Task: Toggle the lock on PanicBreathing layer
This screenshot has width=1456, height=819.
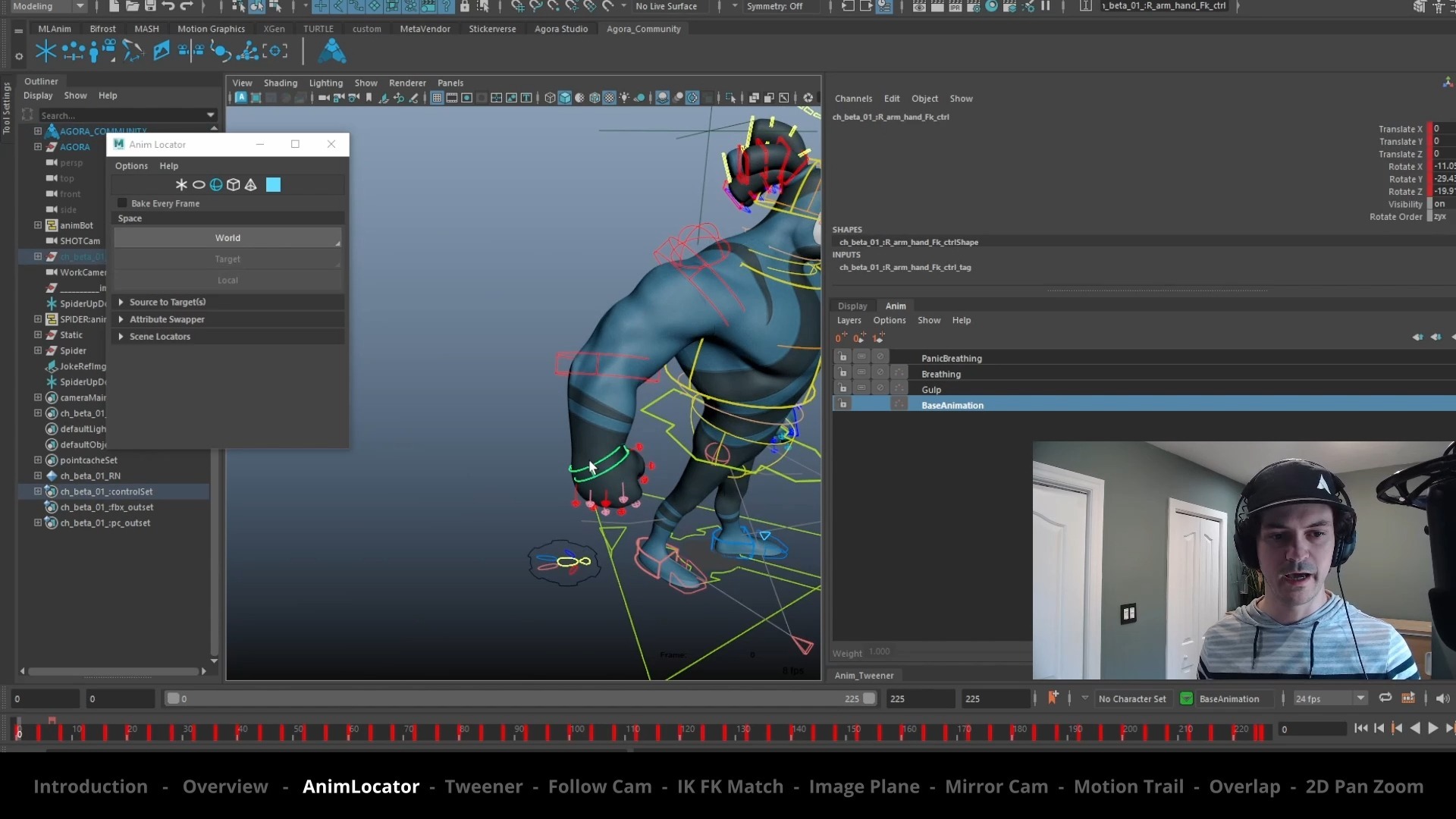Action: [x=843, y=357]
